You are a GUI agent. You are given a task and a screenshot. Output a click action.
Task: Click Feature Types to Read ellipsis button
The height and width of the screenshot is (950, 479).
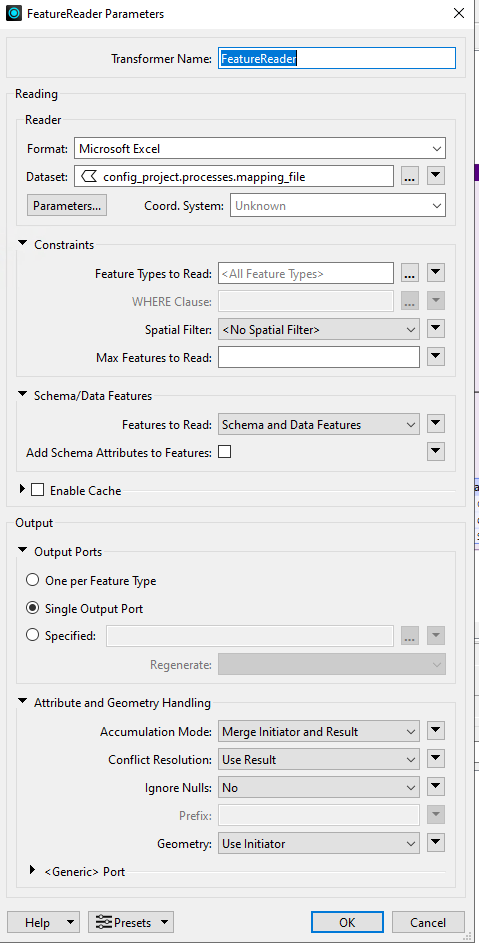click(410, 273)
